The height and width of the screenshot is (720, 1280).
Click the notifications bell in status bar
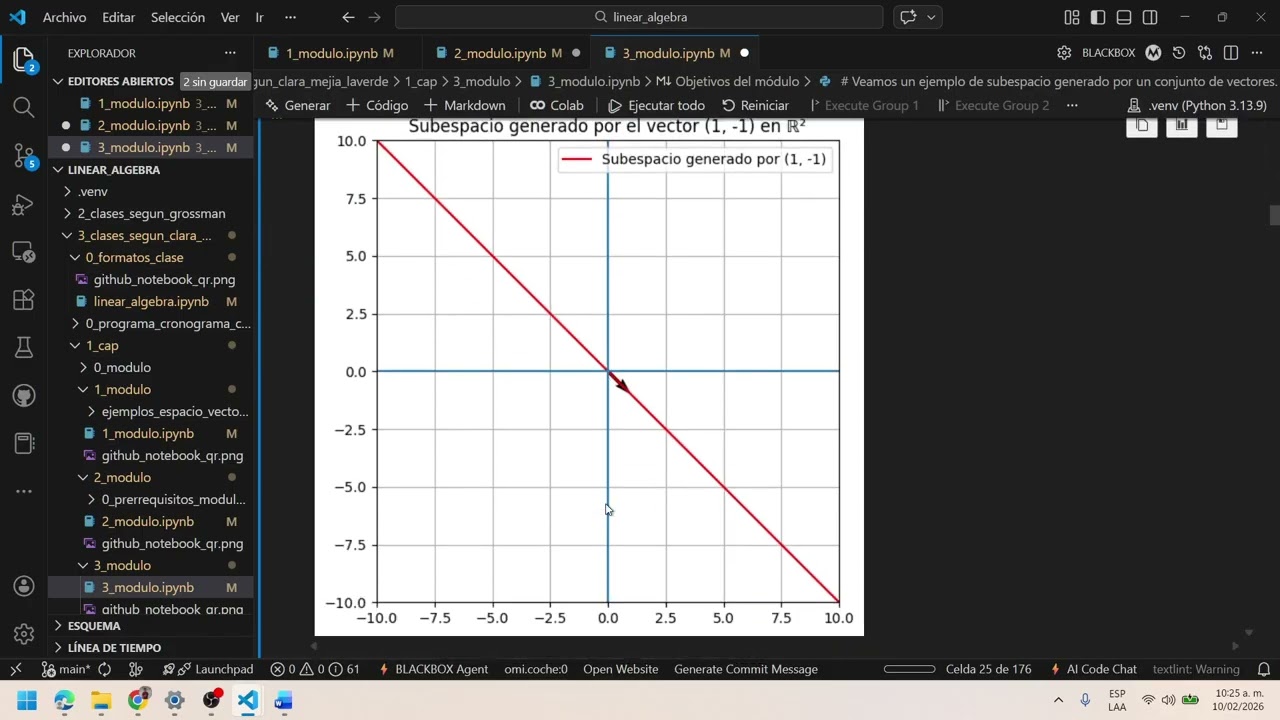(1263, 669)
